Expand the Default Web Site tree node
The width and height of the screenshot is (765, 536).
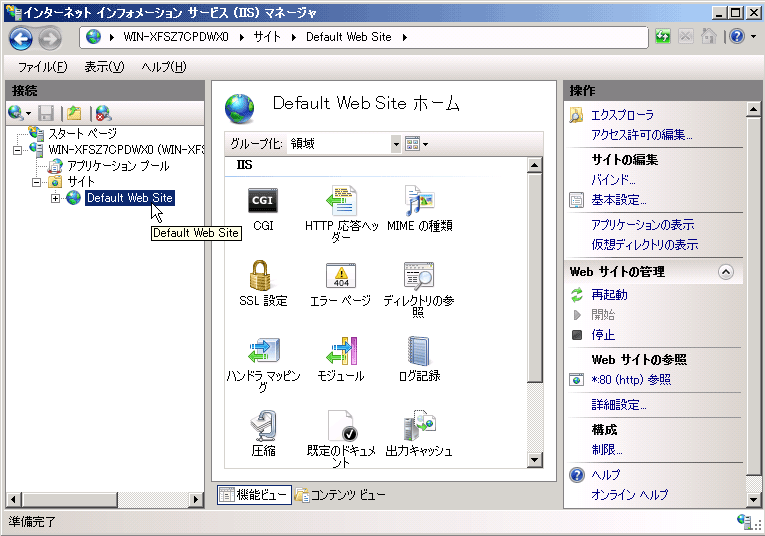(x=55, y=198)
